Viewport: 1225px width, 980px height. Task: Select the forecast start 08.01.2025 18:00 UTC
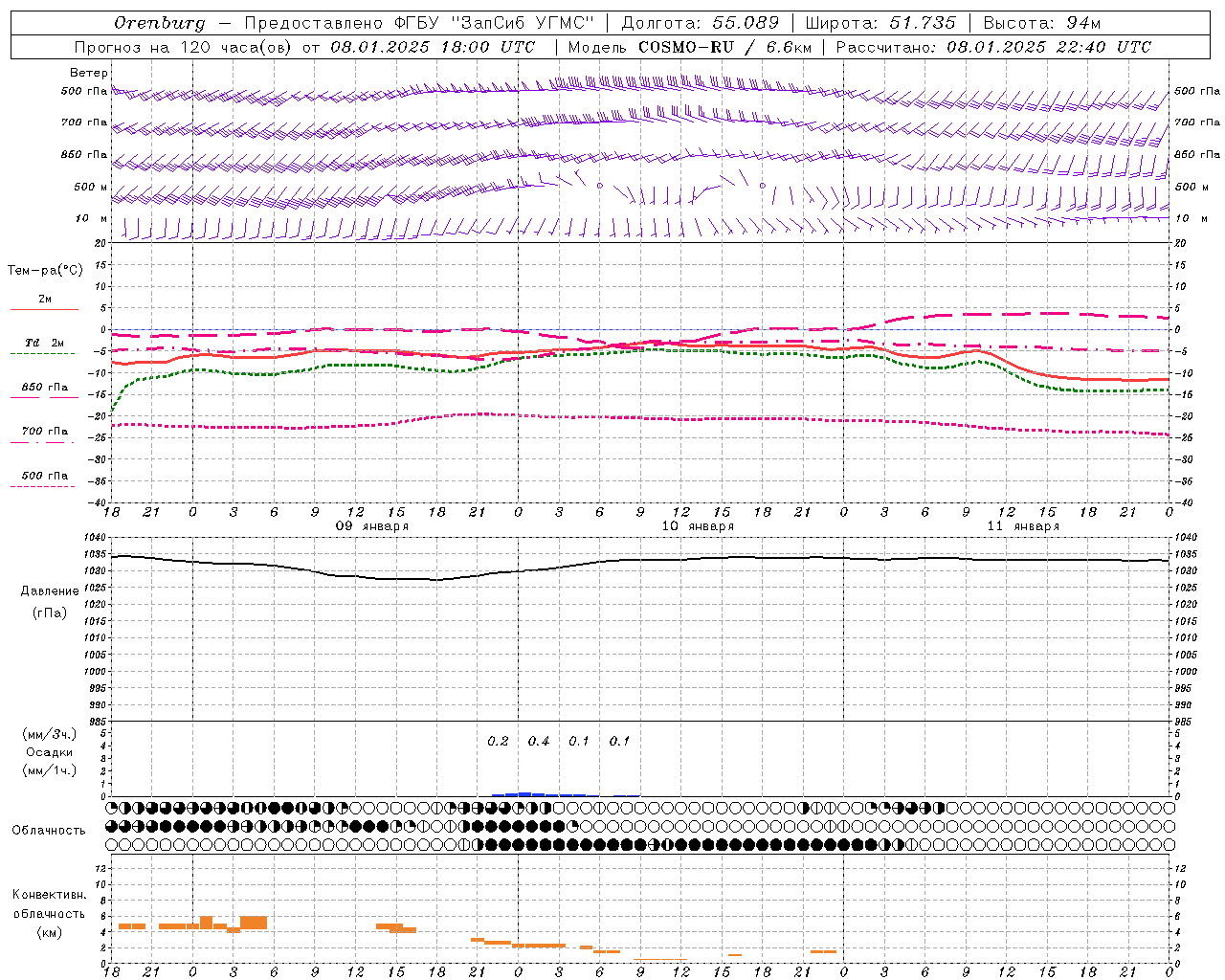(433, 46)
